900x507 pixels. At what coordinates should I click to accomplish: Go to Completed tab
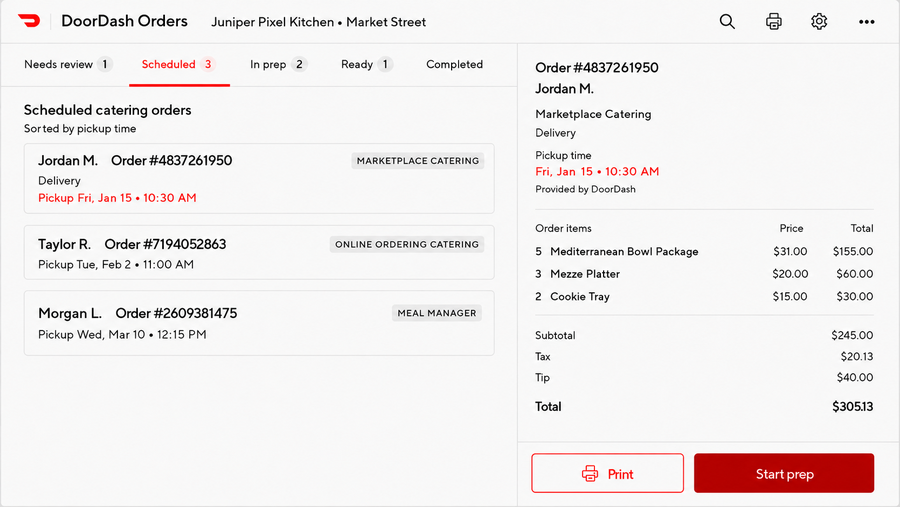[x=455, y=64]
